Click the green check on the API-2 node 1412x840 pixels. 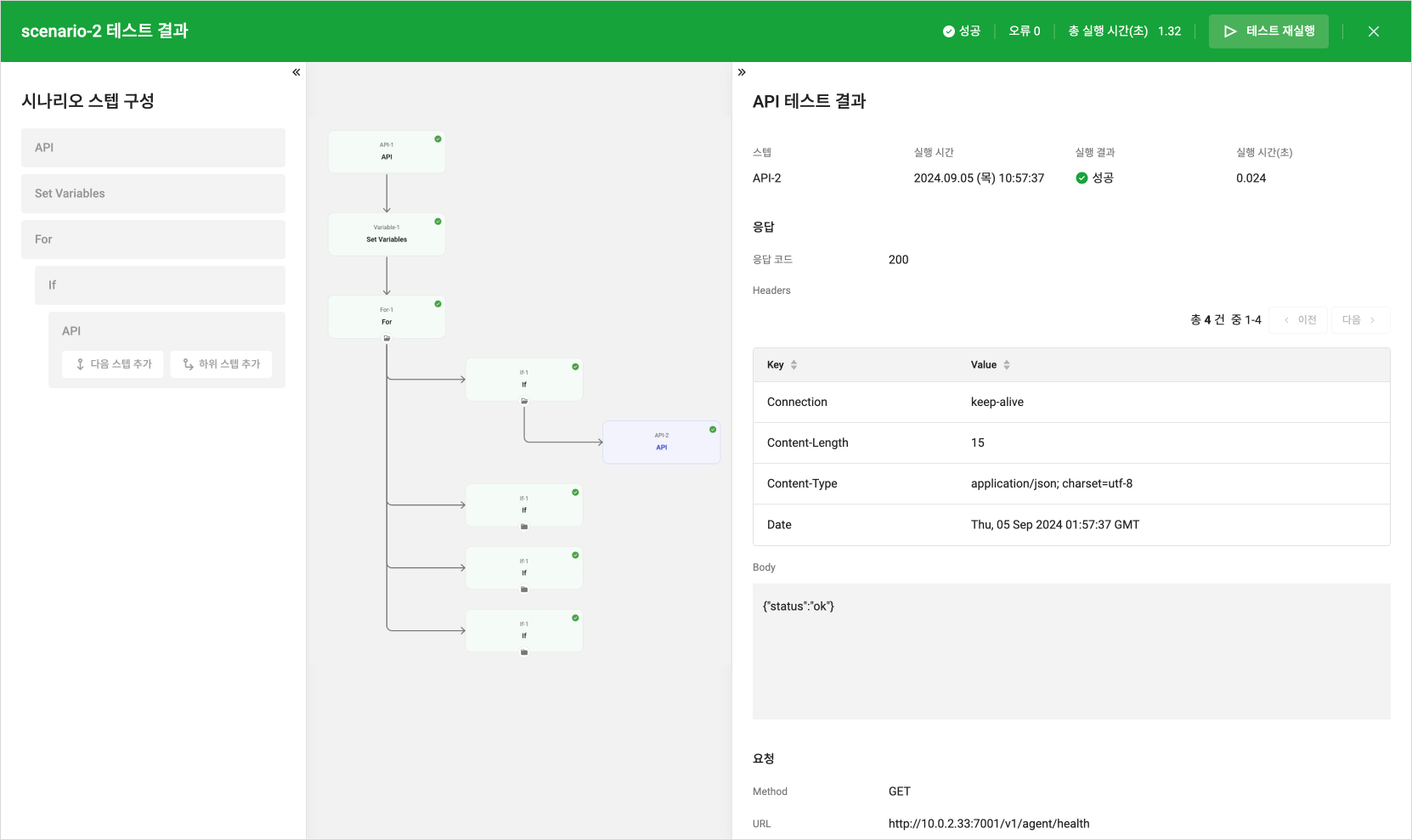click(713, 430)
